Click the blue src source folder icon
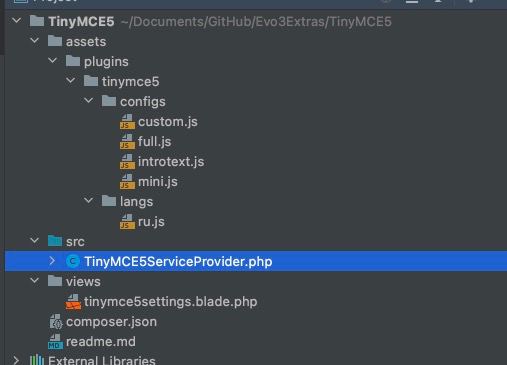Image resolution: width=507 pixels, height=365 pixels. pos(55,241)
